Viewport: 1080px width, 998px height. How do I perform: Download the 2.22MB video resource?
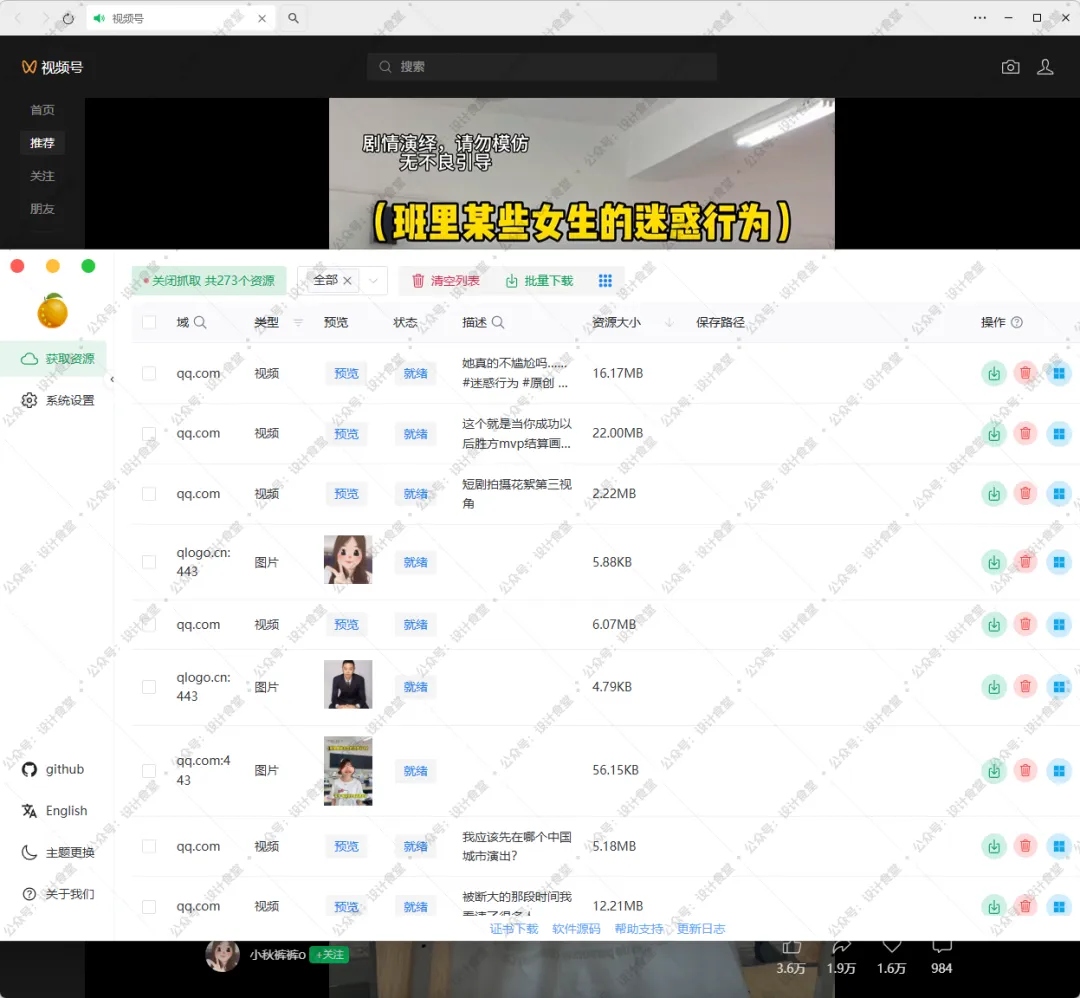[x=994, y=494]
